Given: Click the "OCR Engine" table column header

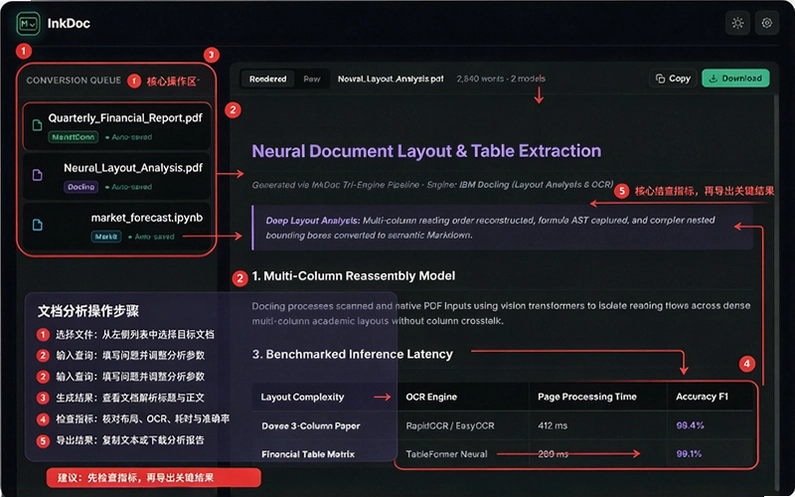Looking at the screenshot, I should pos(431,397).
